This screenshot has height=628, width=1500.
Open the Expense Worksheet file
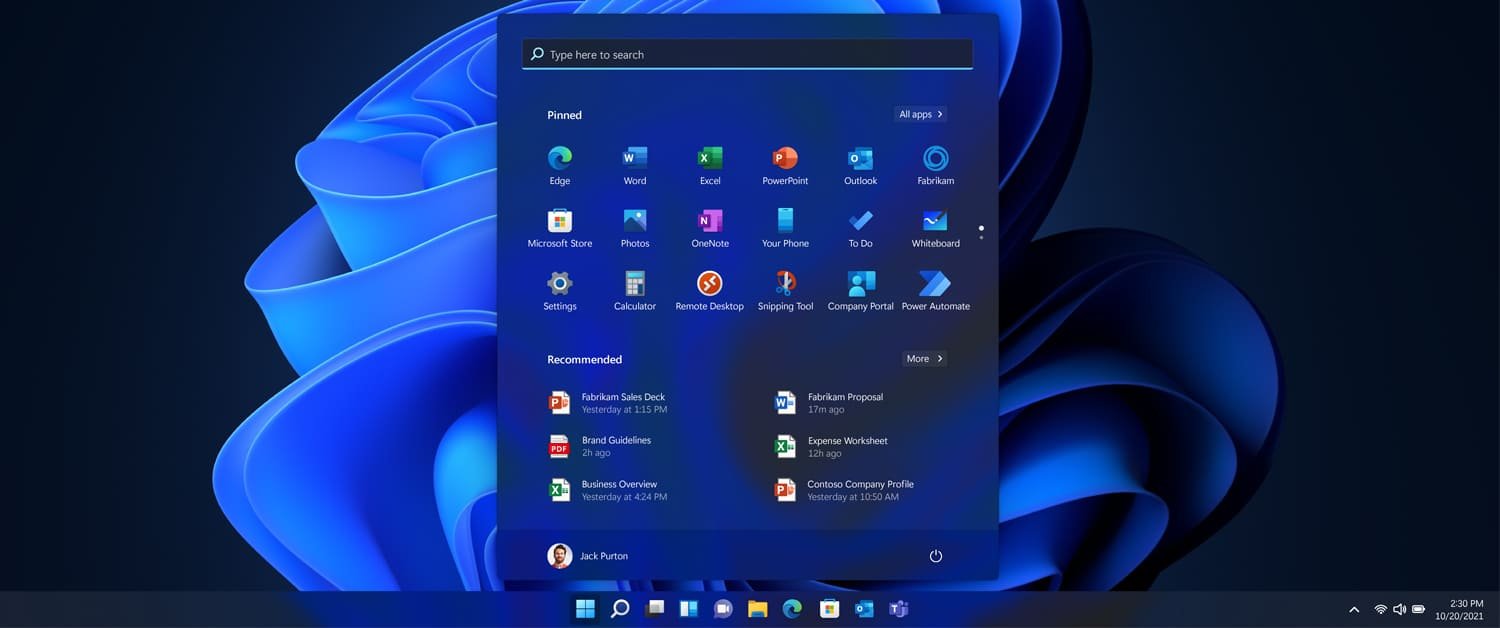click(832, 446)
